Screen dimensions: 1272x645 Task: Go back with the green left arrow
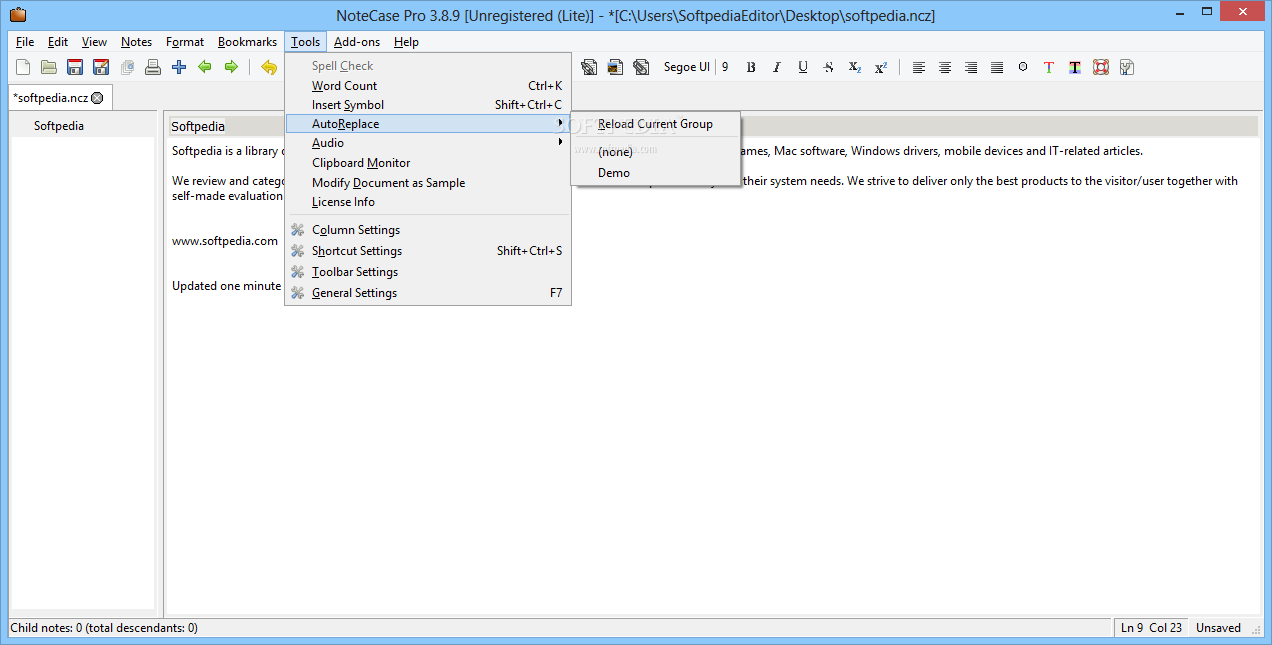205,67
